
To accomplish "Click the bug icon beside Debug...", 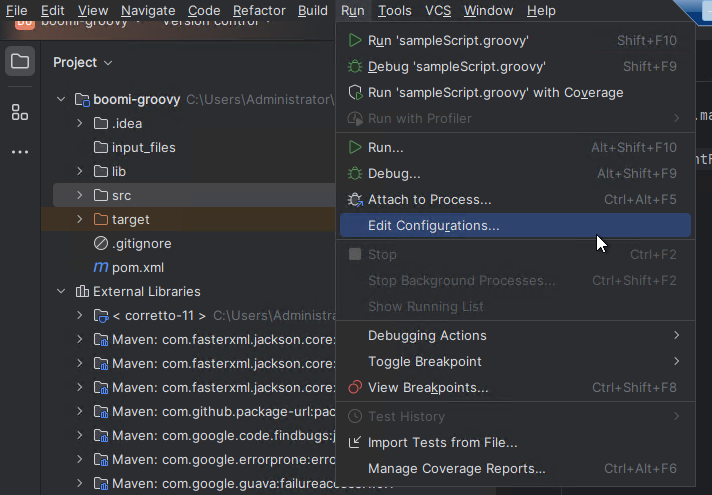I will click(x=355, y=173).
